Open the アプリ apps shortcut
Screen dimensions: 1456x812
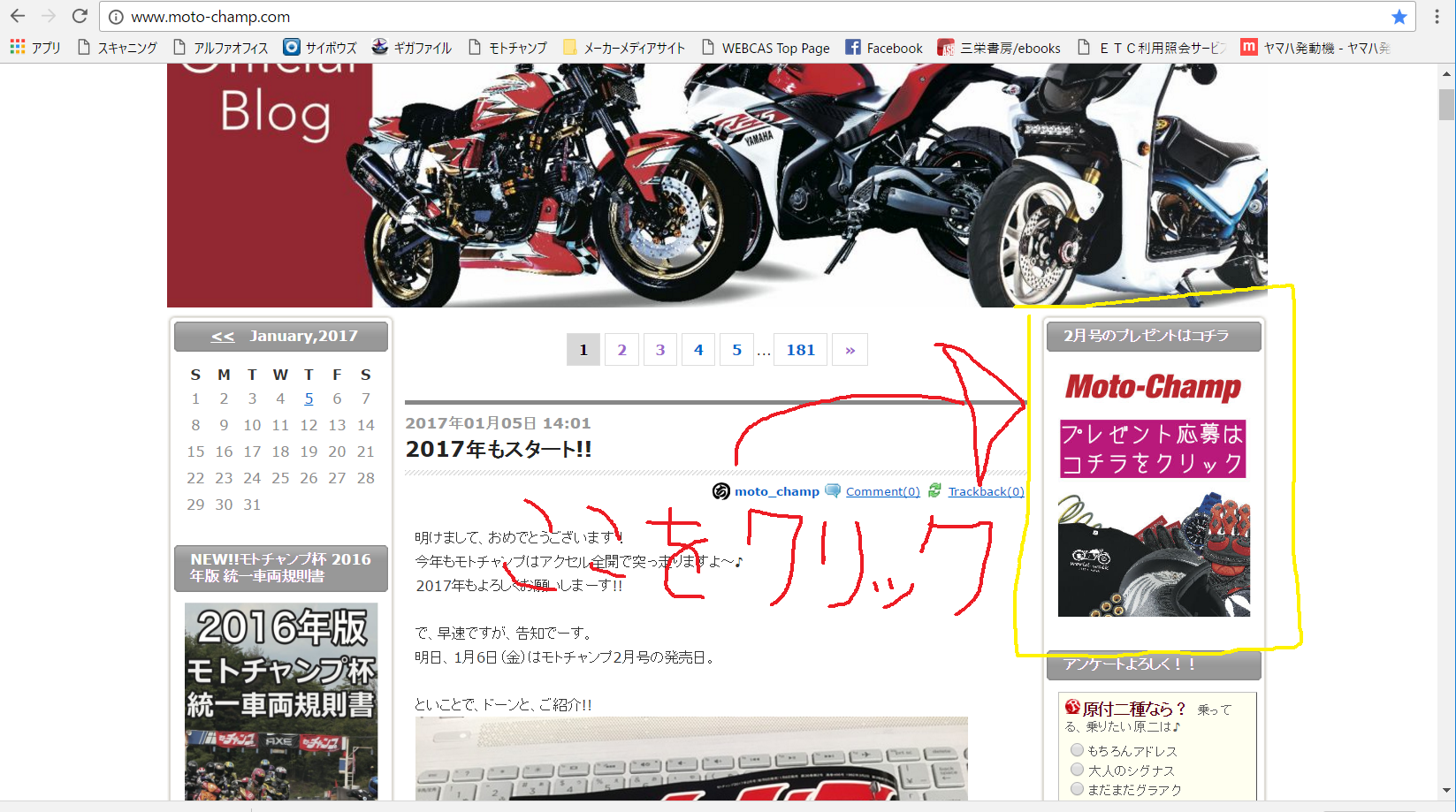[x=35, y=48]
